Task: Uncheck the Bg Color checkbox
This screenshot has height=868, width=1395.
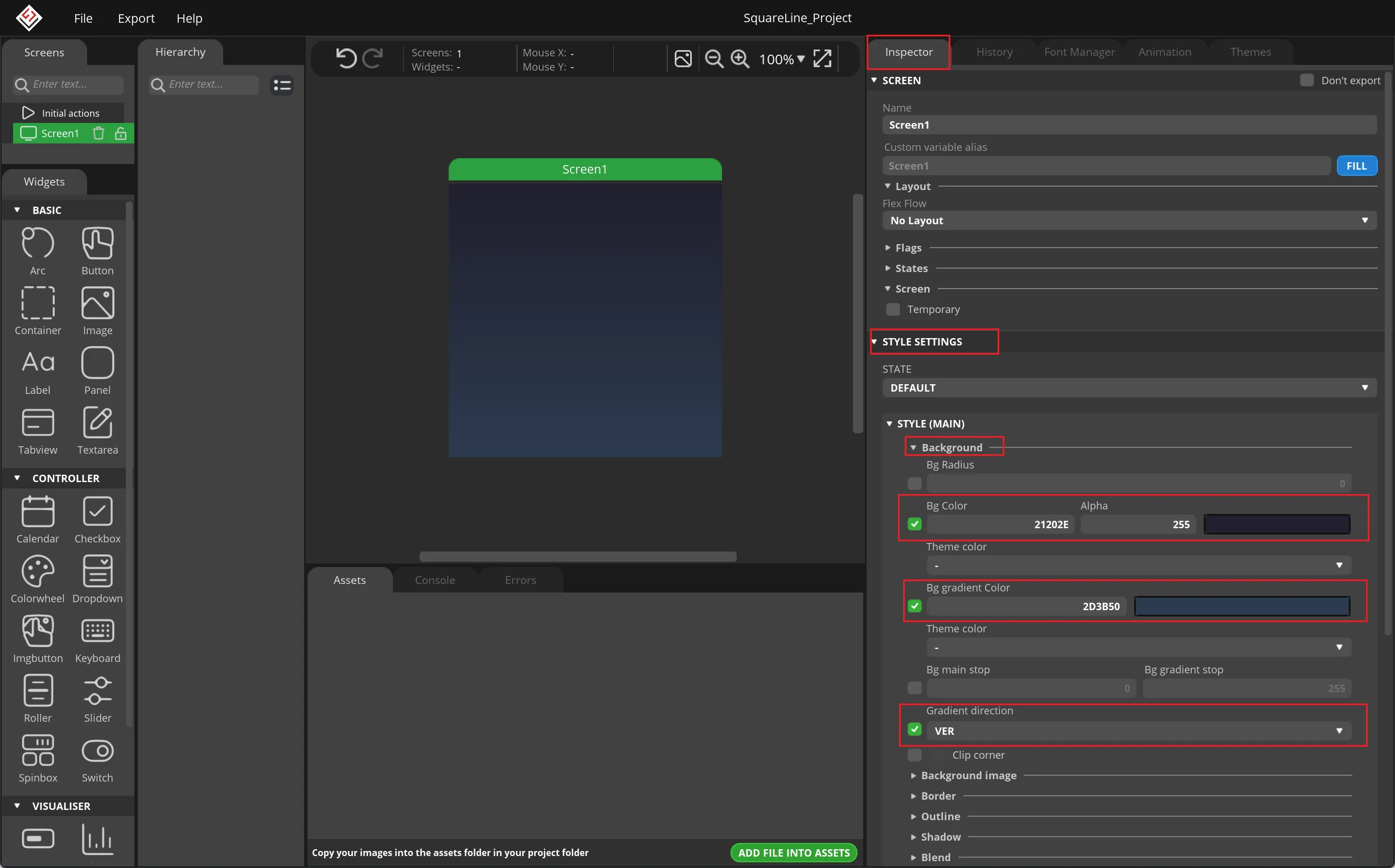Action: coord(915,524)
